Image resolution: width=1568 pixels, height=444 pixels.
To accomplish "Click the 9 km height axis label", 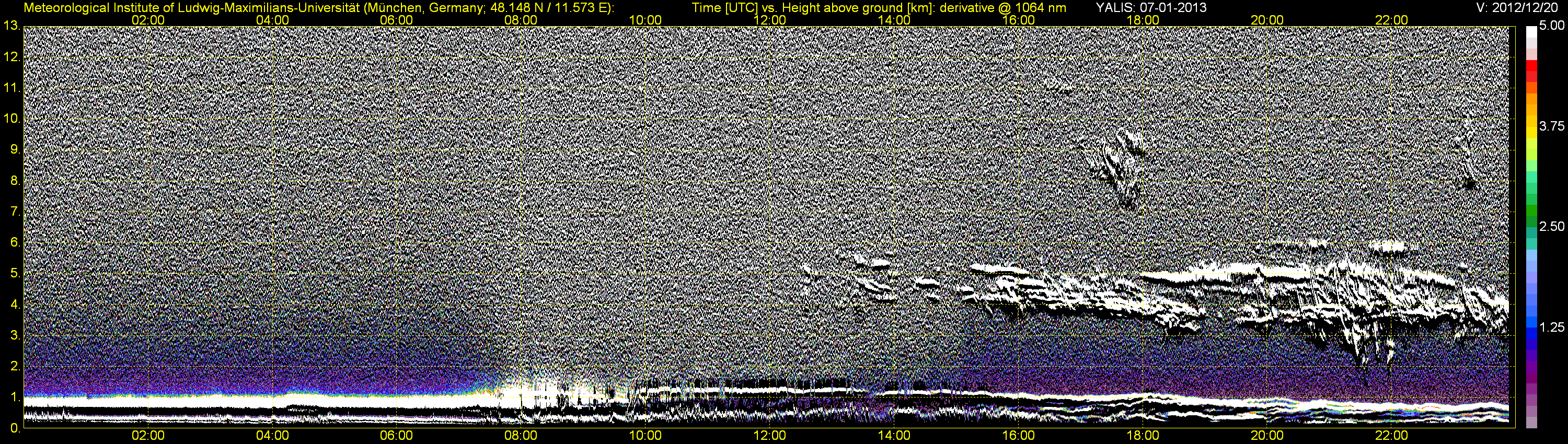I will (15, 150).
